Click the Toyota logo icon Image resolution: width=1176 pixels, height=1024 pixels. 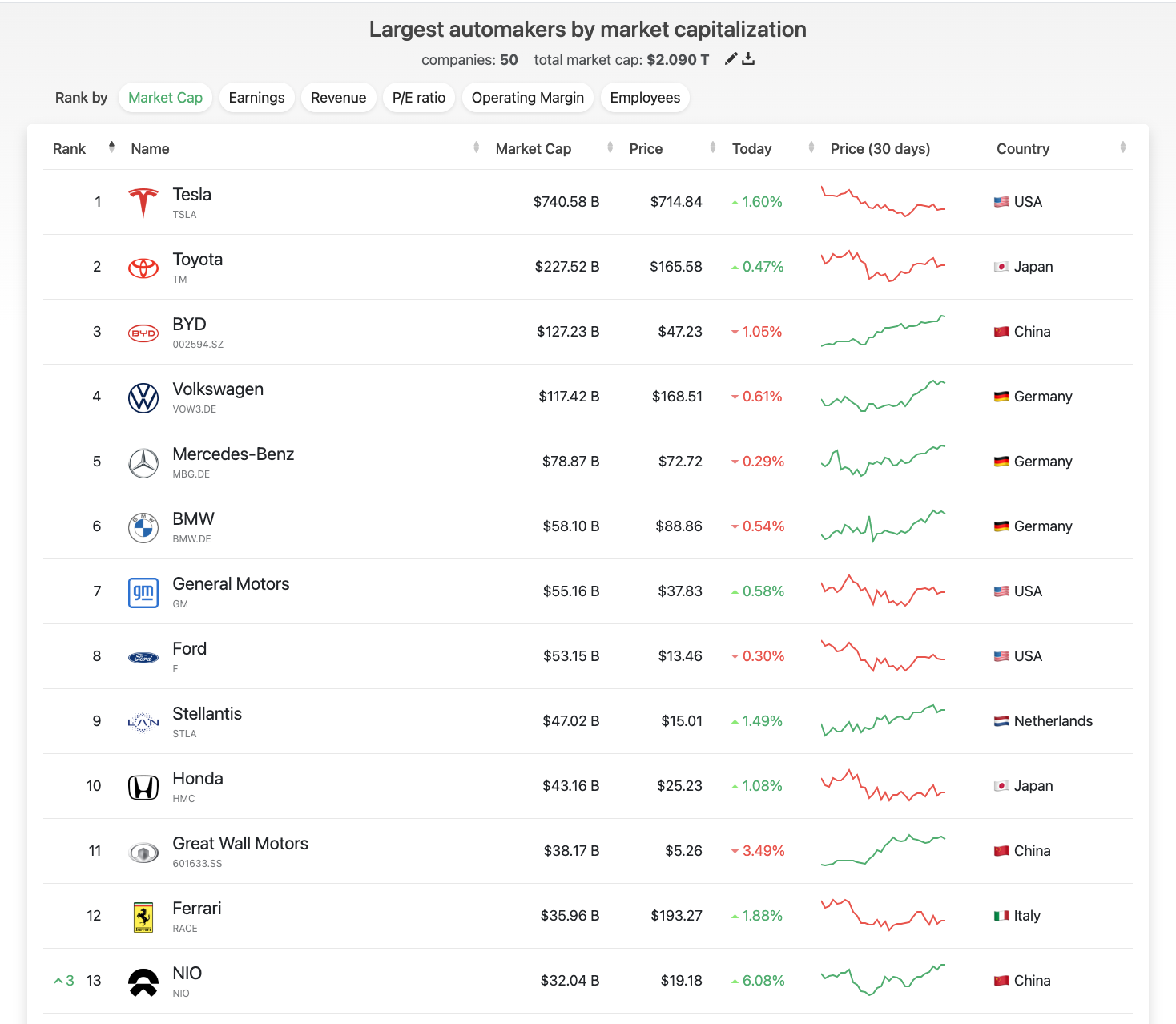pos(143,268)
